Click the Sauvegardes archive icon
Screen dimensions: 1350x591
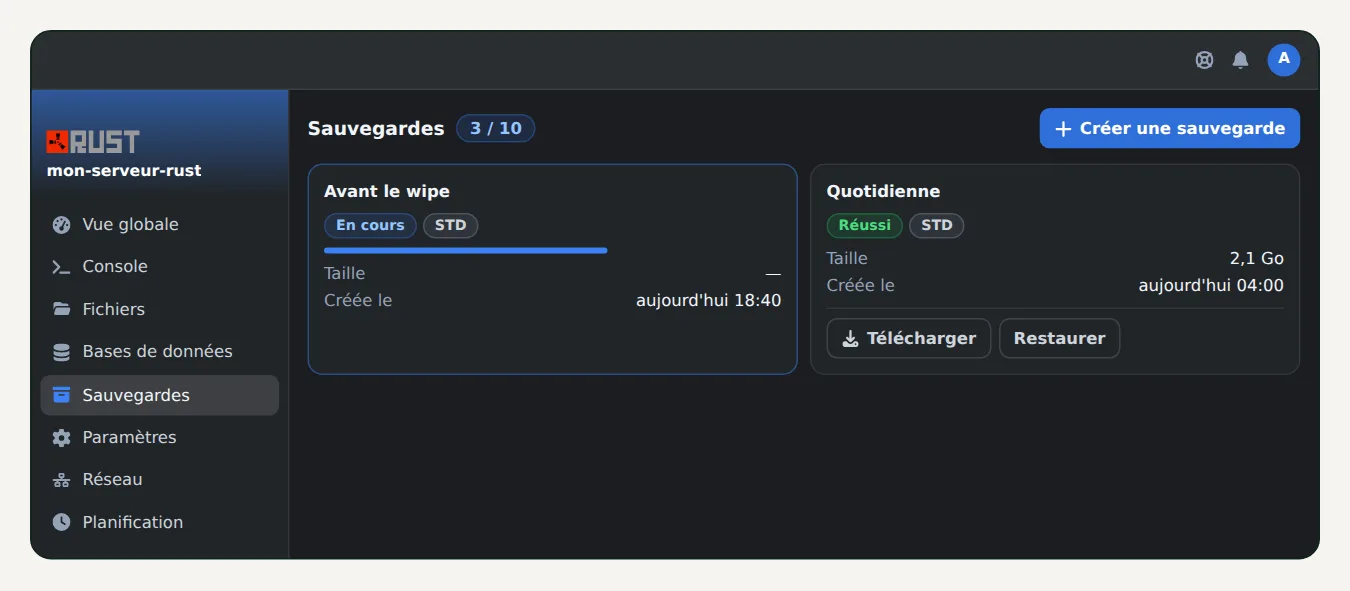pos(62,395)
